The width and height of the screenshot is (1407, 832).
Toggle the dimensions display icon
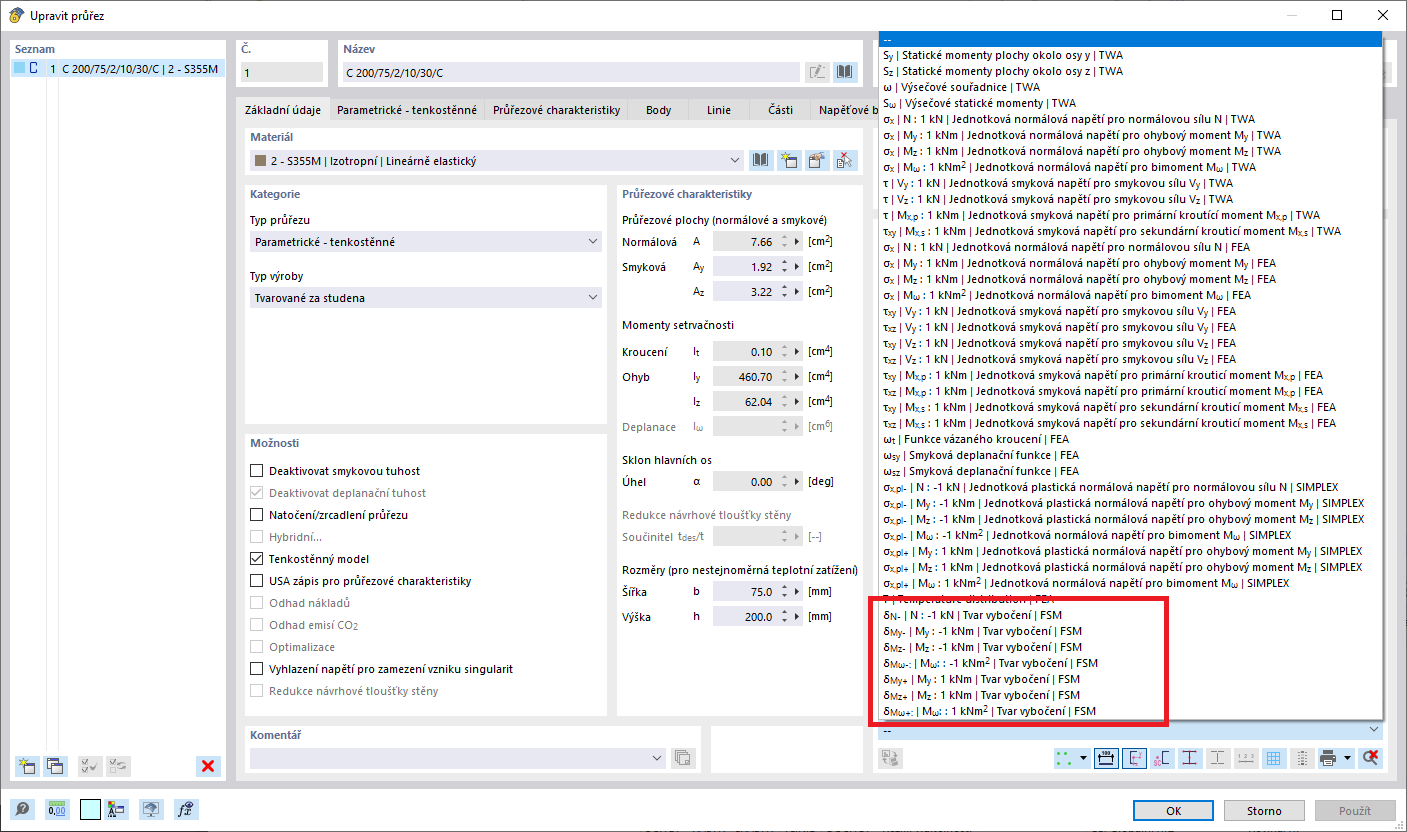(x=1107, y=758)
